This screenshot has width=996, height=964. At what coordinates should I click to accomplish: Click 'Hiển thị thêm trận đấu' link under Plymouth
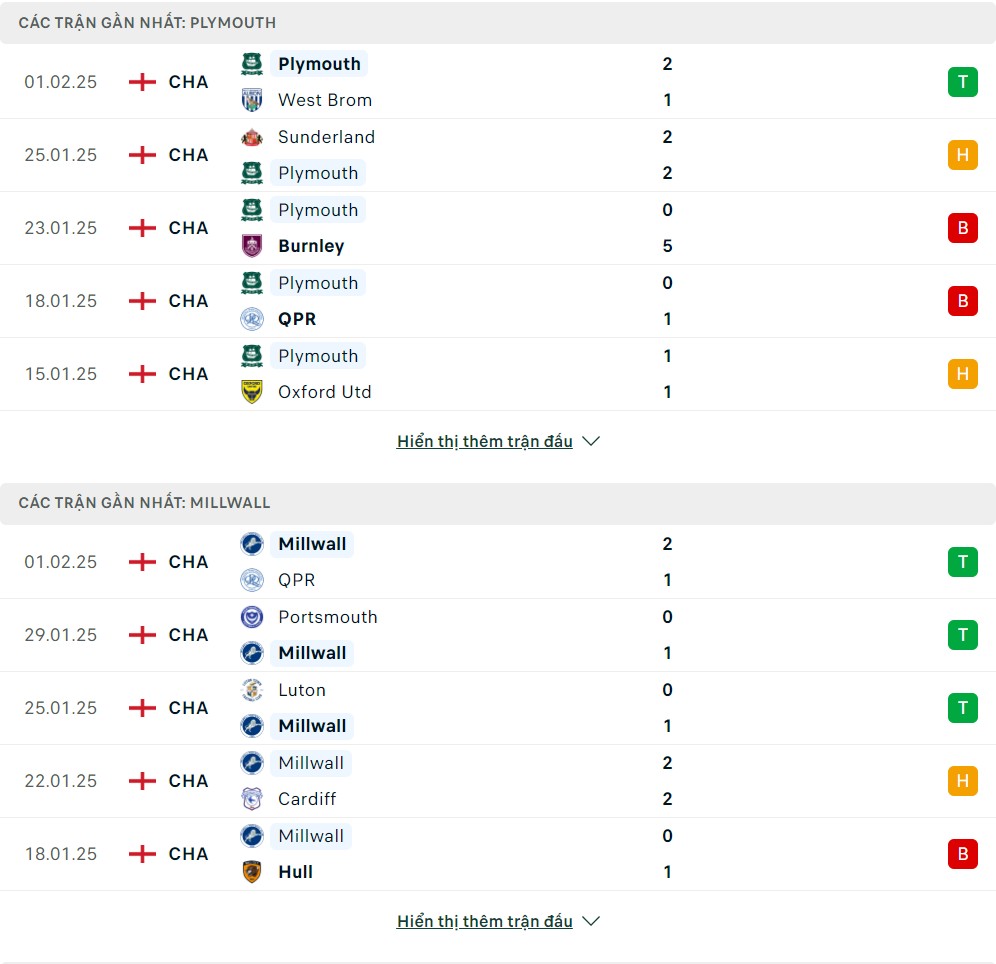[485, 441]
